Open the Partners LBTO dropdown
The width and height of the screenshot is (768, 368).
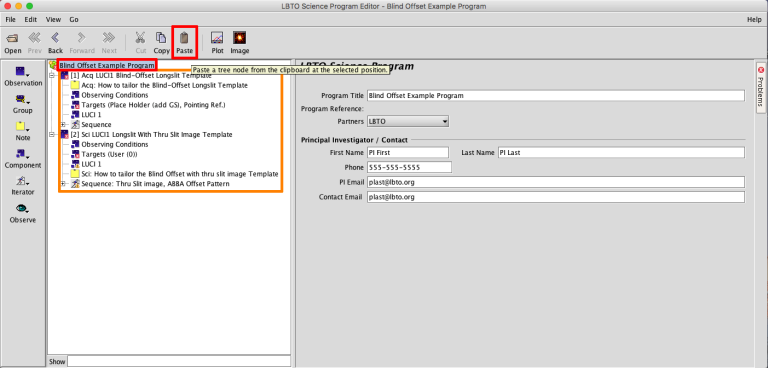point(408,121)
